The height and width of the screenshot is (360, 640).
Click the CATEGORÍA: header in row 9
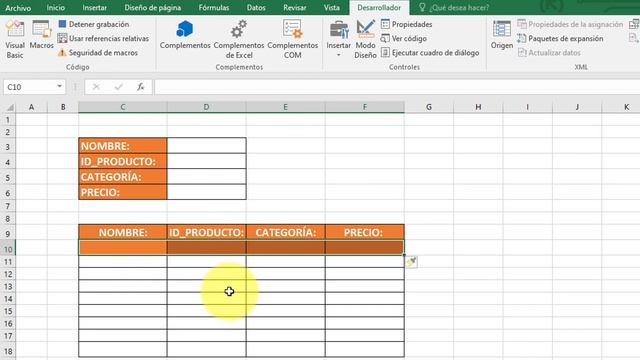point(286,233)
